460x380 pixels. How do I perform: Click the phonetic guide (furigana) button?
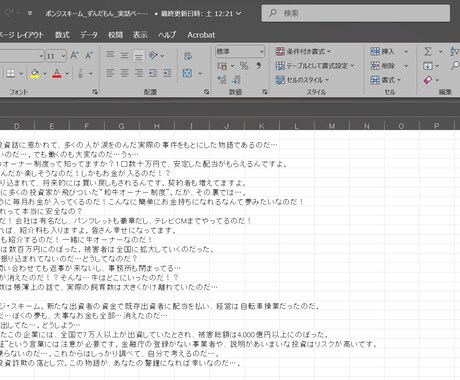[x=80, y=73]
